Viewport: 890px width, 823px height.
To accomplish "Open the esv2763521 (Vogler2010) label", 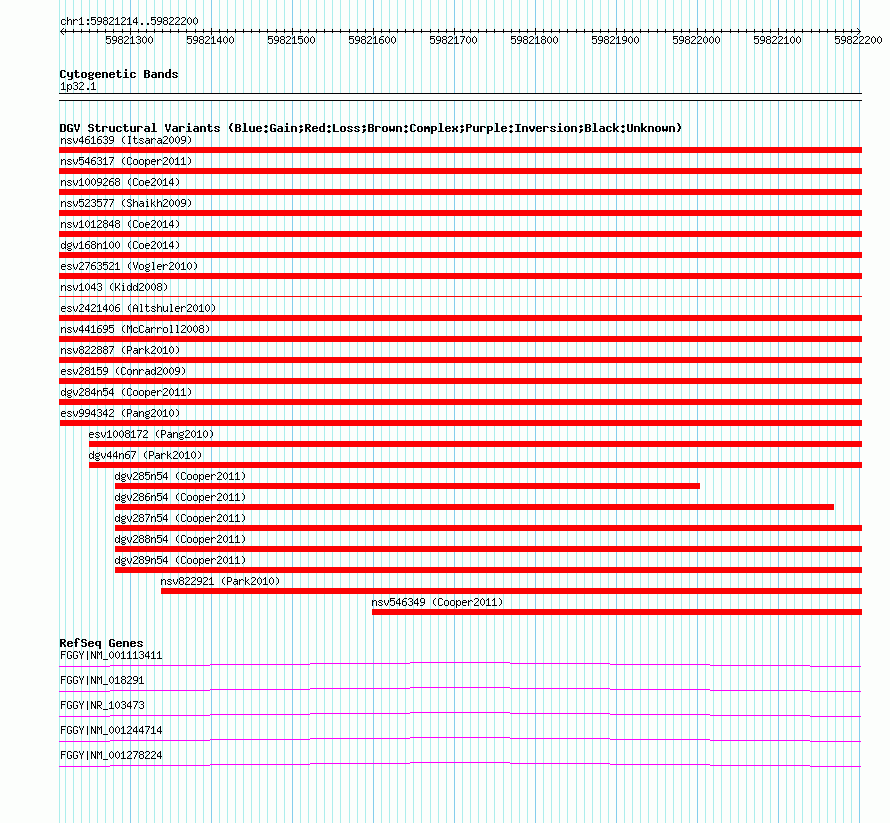I will 129,266.
